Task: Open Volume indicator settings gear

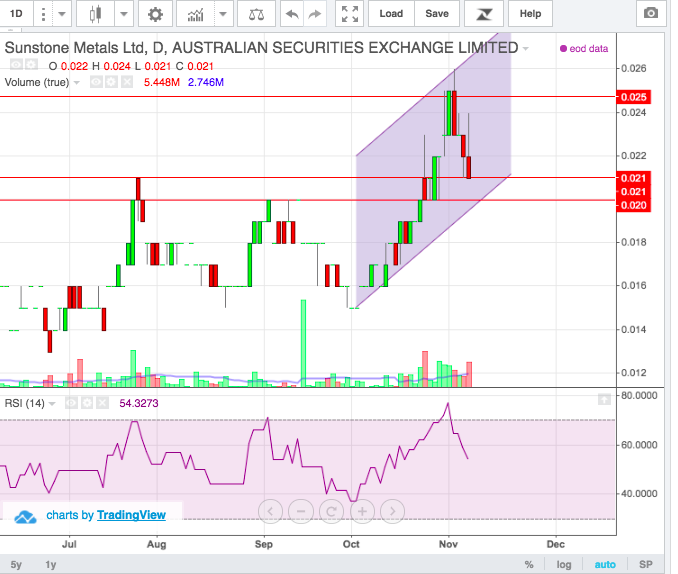Action: 112,82
